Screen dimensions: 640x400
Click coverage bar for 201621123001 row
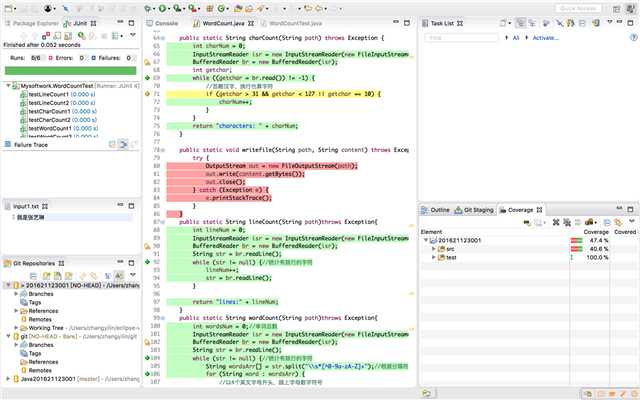point(576,240)
